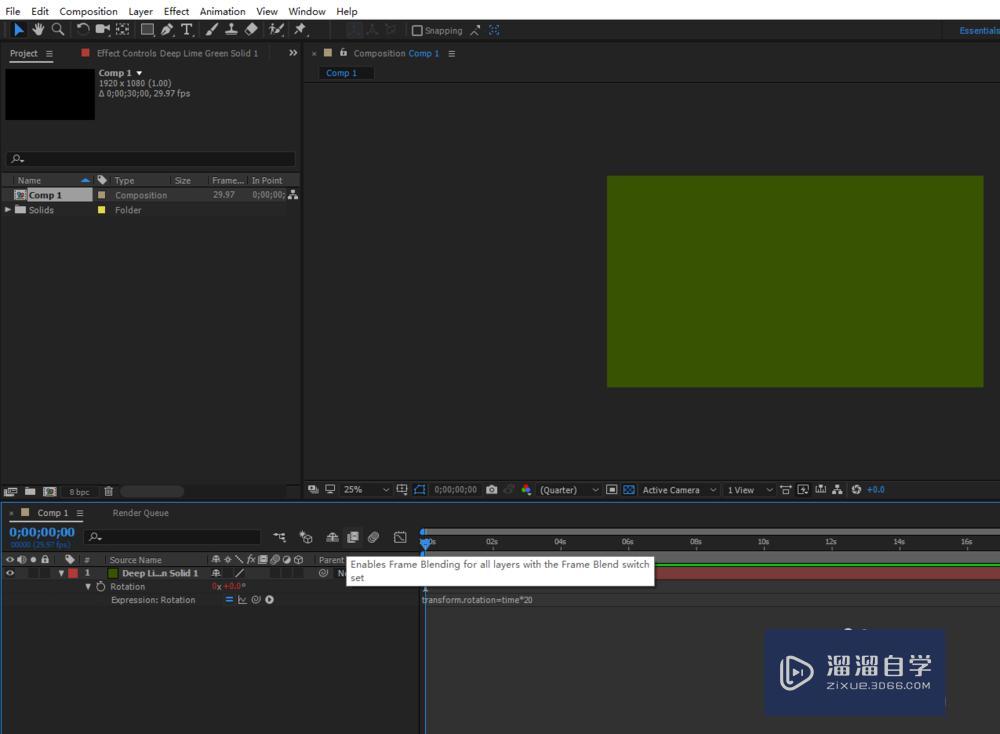This screenshot has width=1000, height=734.
Task: Toggle the expression enable equals switch
Action: pos(229,600)
